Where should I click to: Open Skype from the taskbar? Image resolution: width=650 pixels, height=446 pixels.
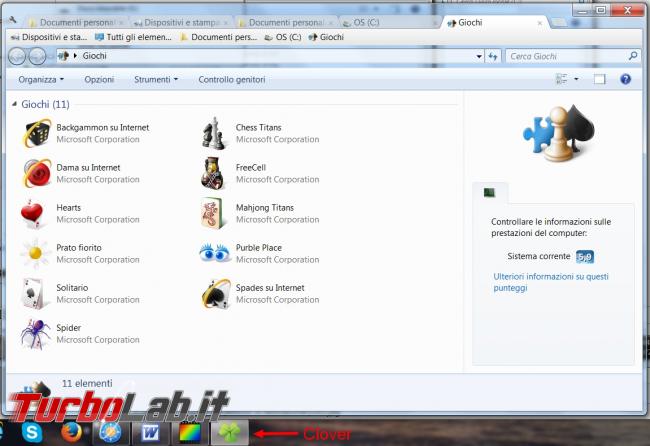coord(32,432)
